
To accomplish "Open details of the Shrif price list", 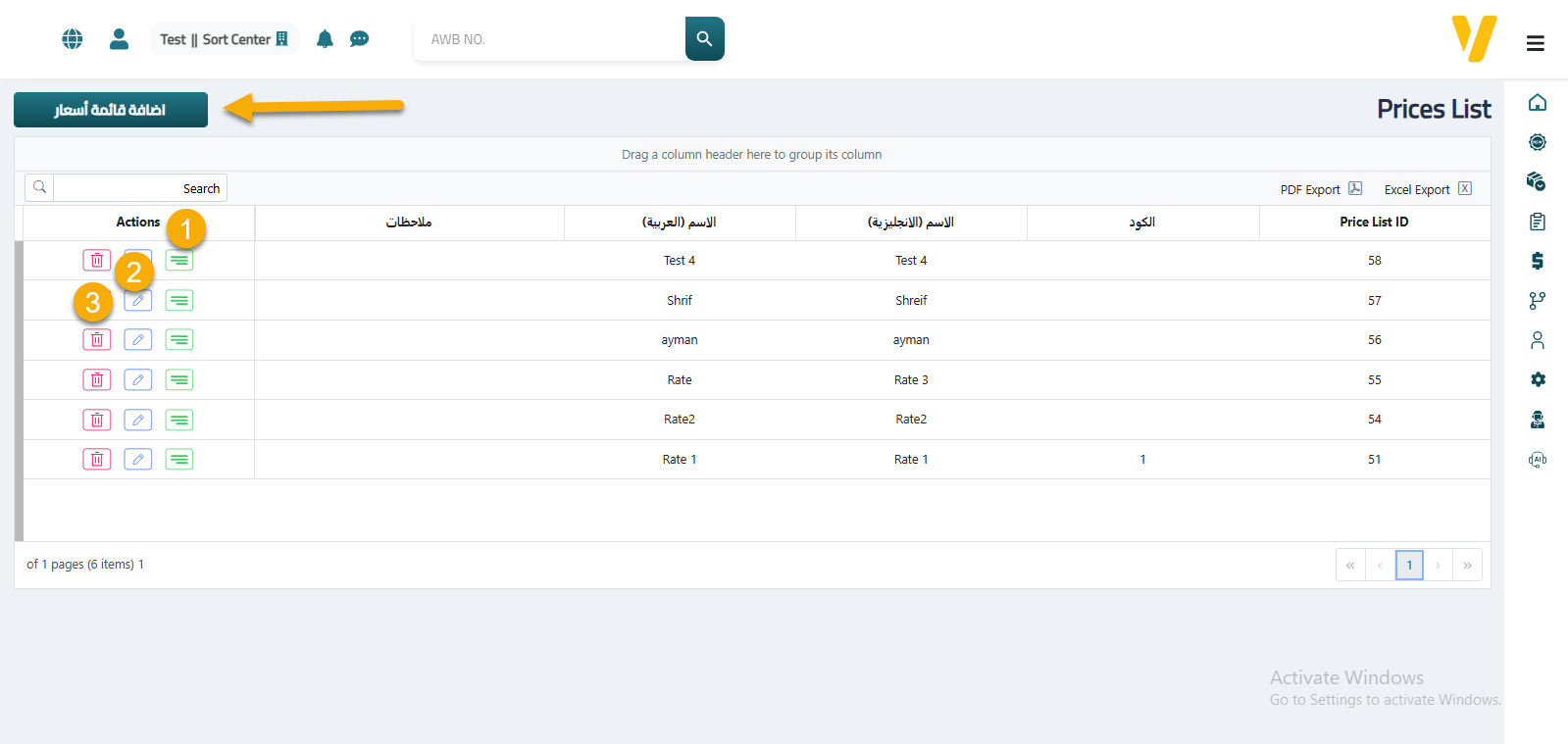I will (x=179, y=300).
